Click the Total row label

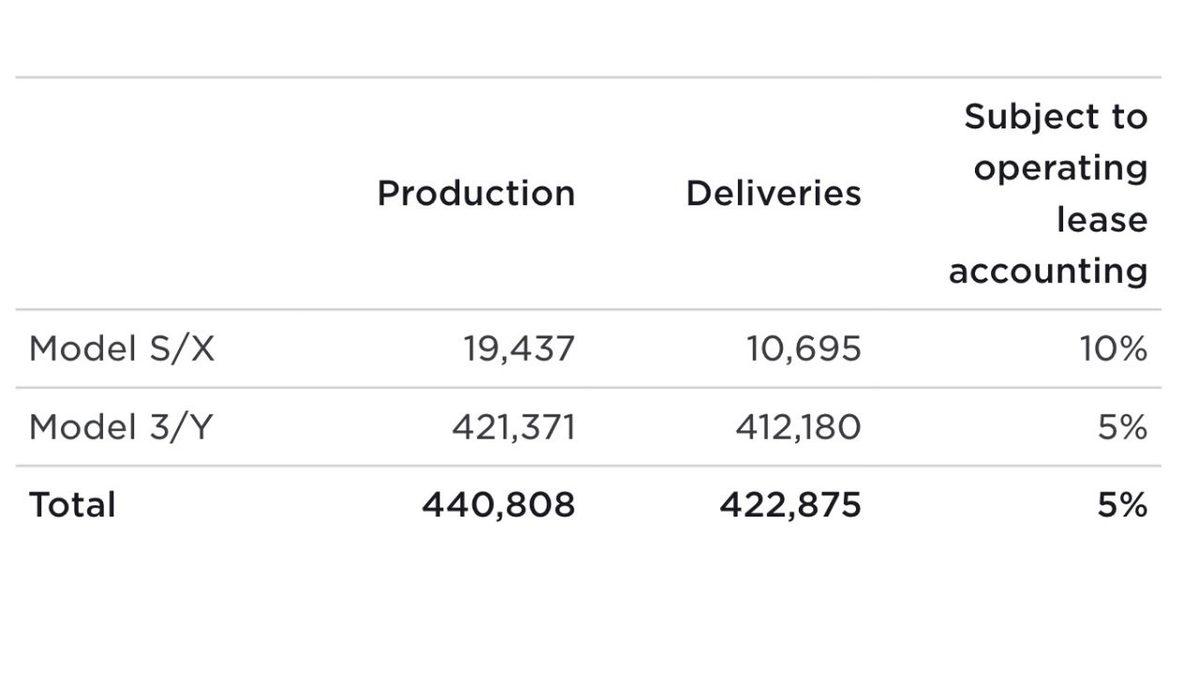pyautogui.click(x=72, y=504)
